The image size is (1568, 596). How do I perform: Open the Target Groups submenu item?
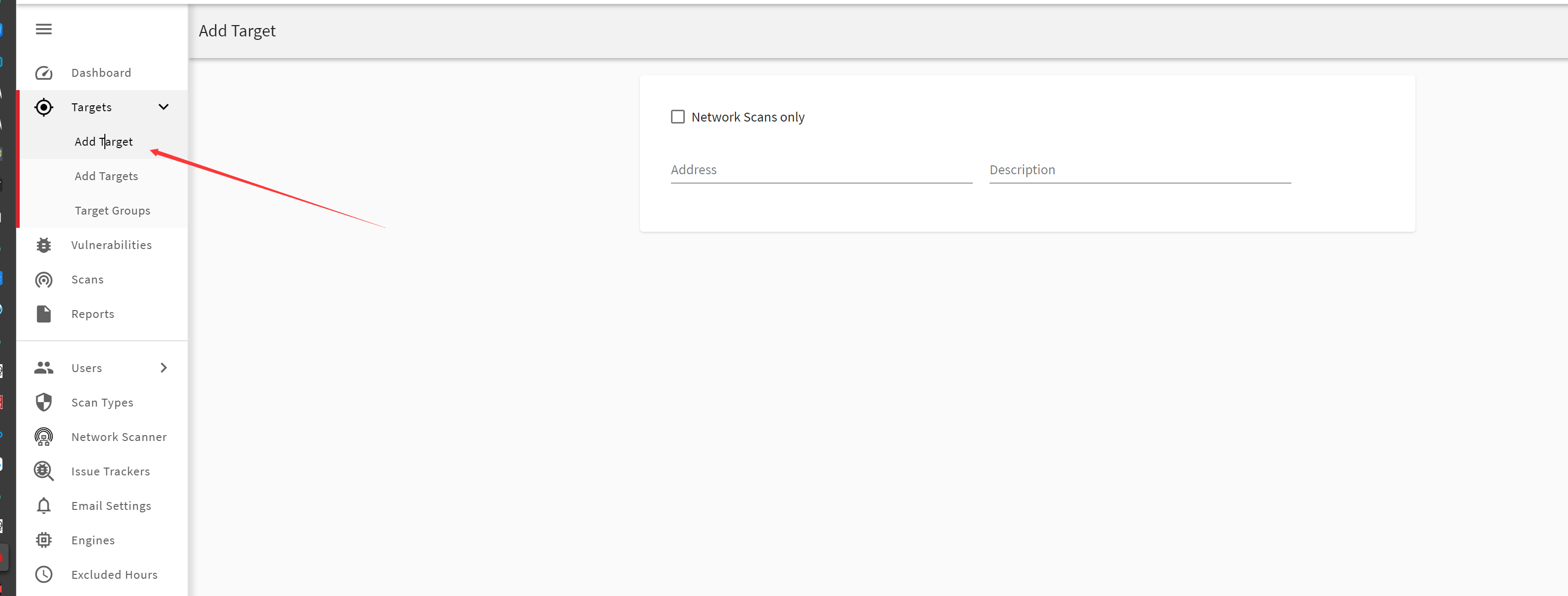tap(113, 211)
